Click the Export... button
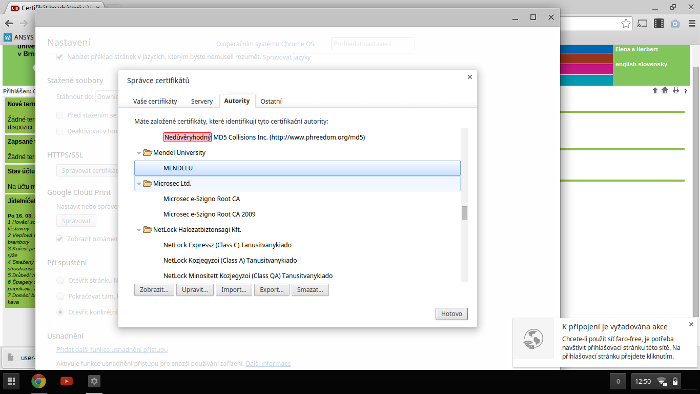This screenshot has height=394, width=700. pos(271,290)
